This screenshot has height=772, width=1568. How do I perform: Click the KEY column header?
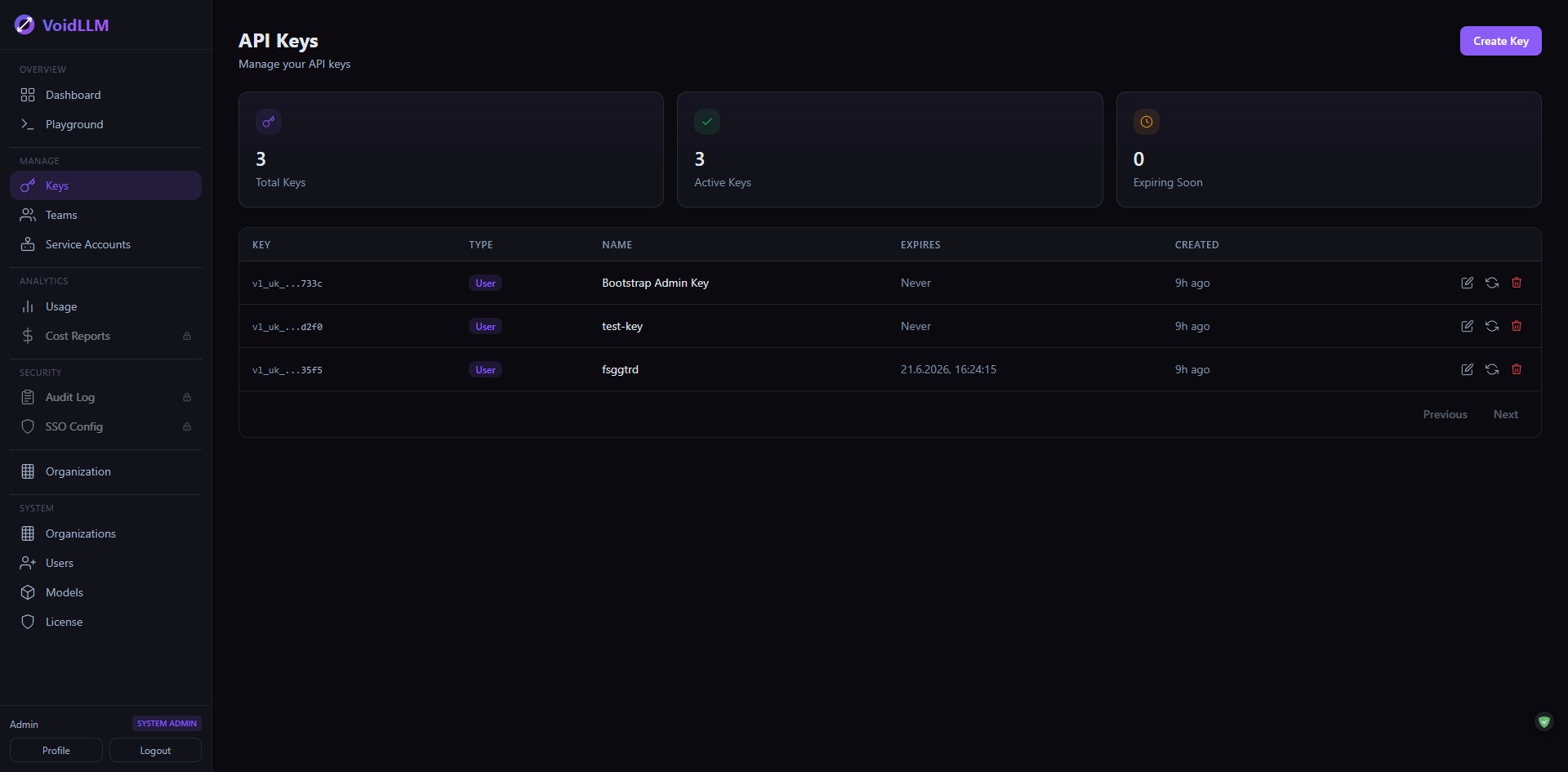(261, 244)
